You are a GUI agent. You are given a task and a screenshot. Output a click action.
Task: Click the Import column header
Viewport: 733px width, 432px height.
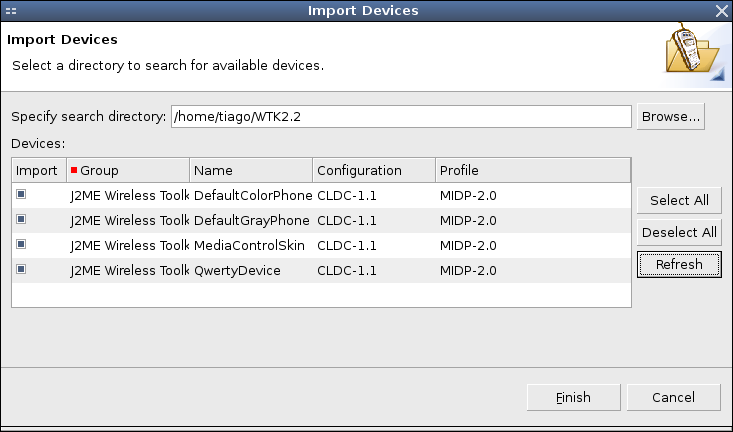39,170
